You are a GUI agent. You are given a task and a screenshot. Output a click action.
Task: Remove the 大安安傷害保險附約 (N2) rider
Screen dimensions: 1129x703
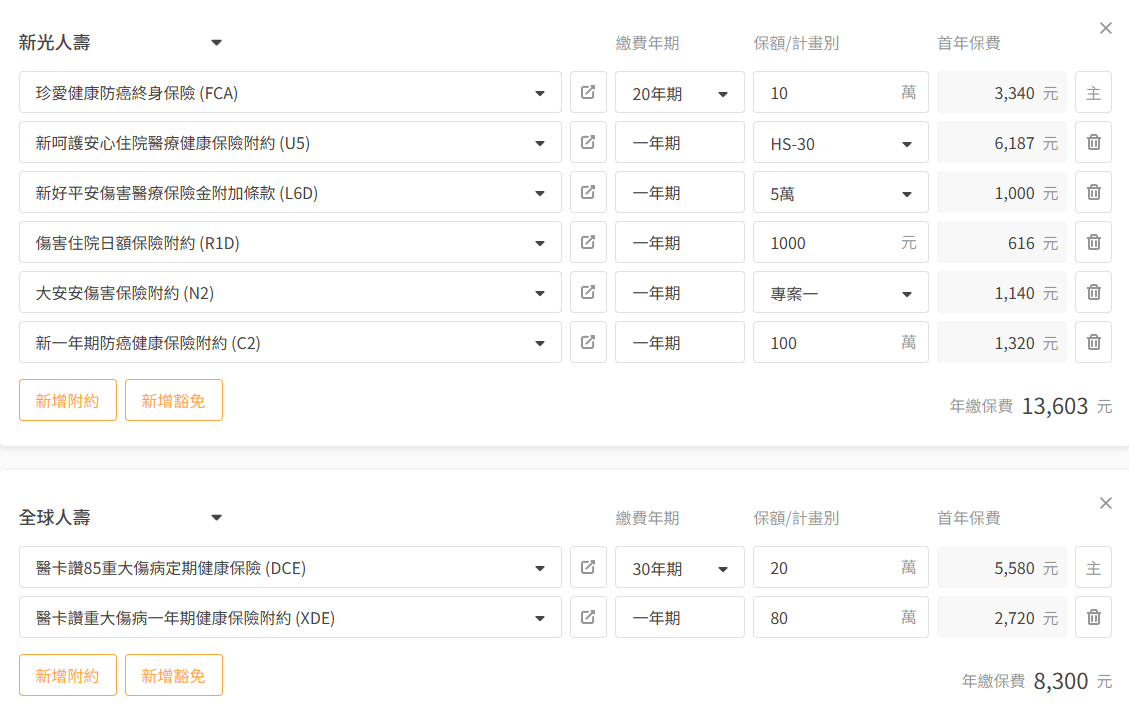click(x=1093, y=293)
